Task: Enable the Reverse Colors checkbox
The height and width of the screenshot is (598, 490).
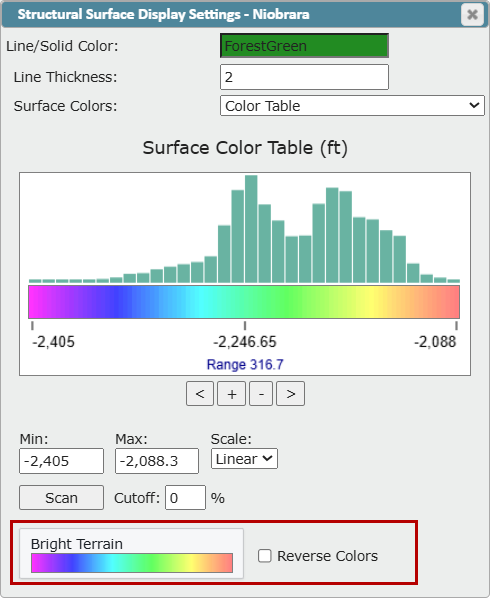Action: [264, 556]
